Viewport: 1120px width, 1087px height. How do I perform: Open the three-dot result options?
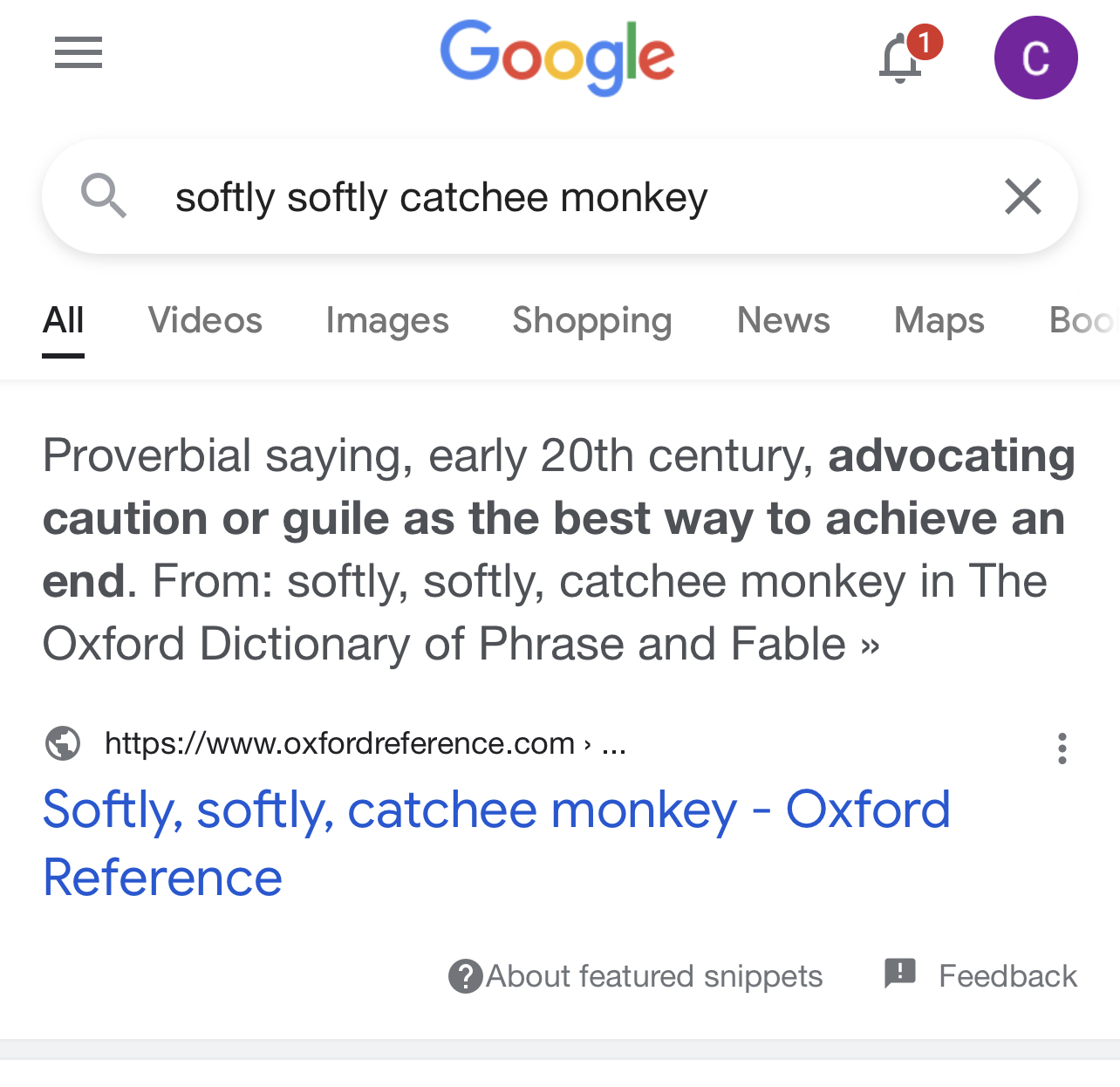pyautogui.click(x=1062, y=749)
